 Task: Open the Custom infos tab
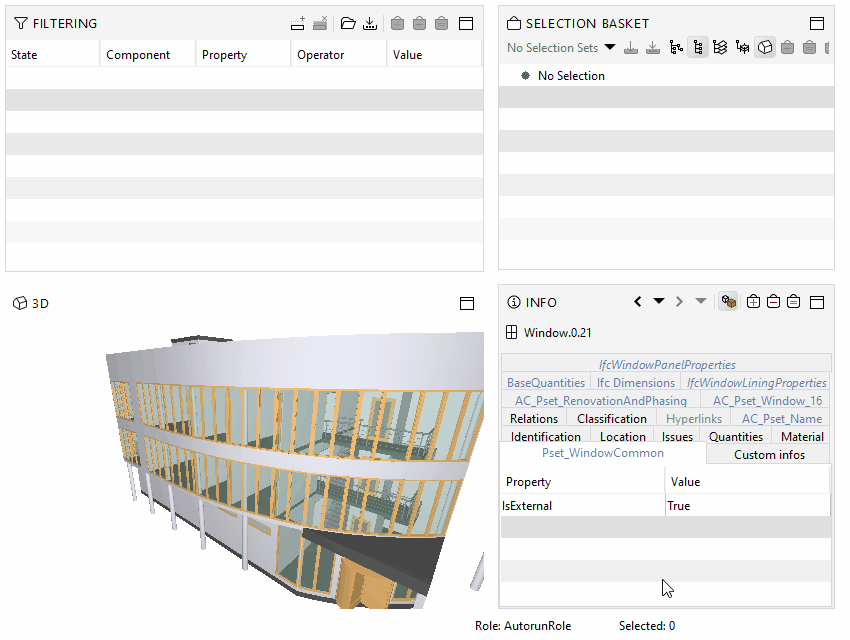(x=769, y=455)
